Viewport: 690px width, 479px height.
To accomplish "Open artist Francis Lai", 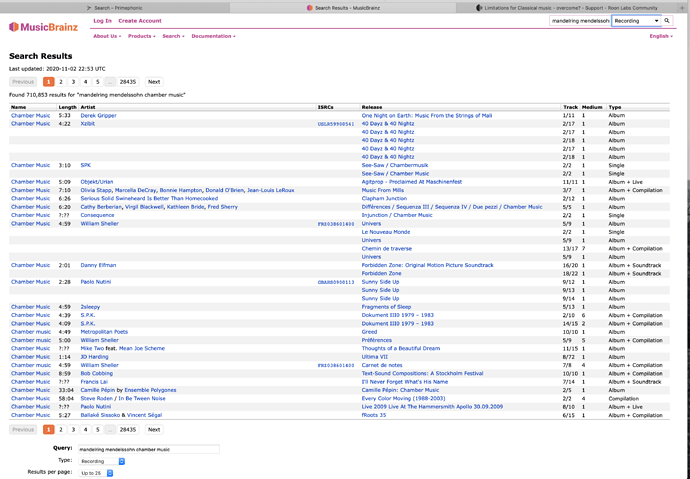I will point(94,382).
